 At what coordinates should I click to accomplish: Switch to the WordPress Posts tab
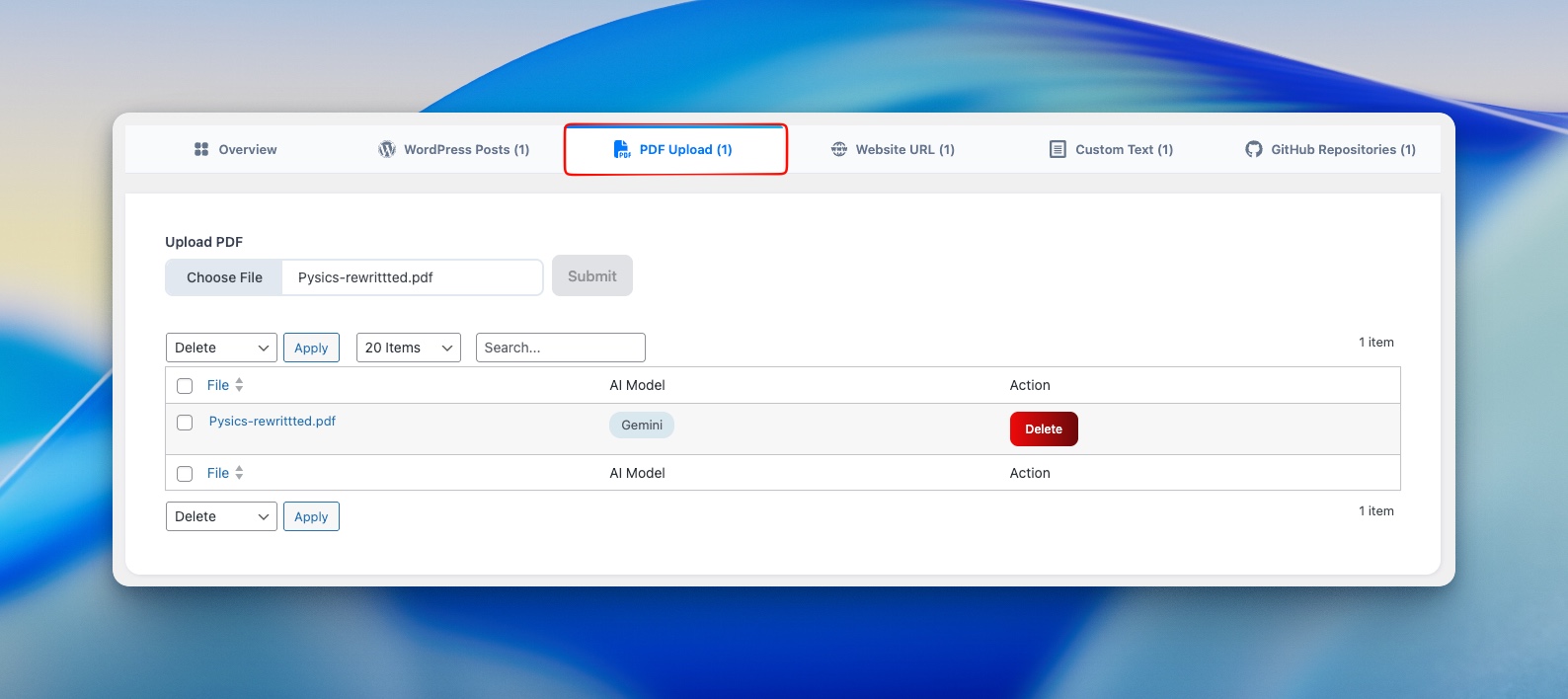[x=454, y=149]
